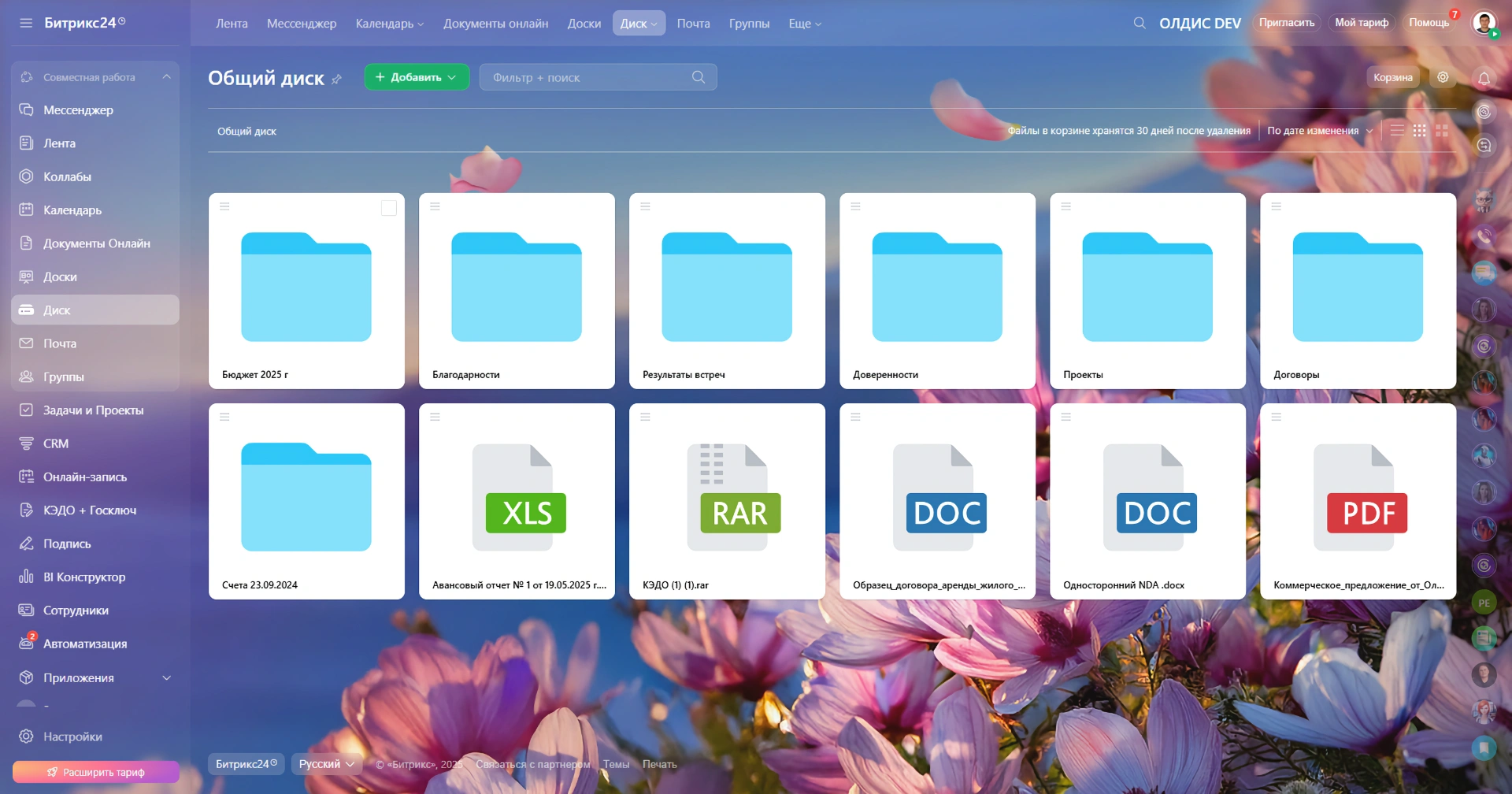Pin the Общий диск page with star icon
This screenshot has height=794, width=1512.
(x=336, y=79)
